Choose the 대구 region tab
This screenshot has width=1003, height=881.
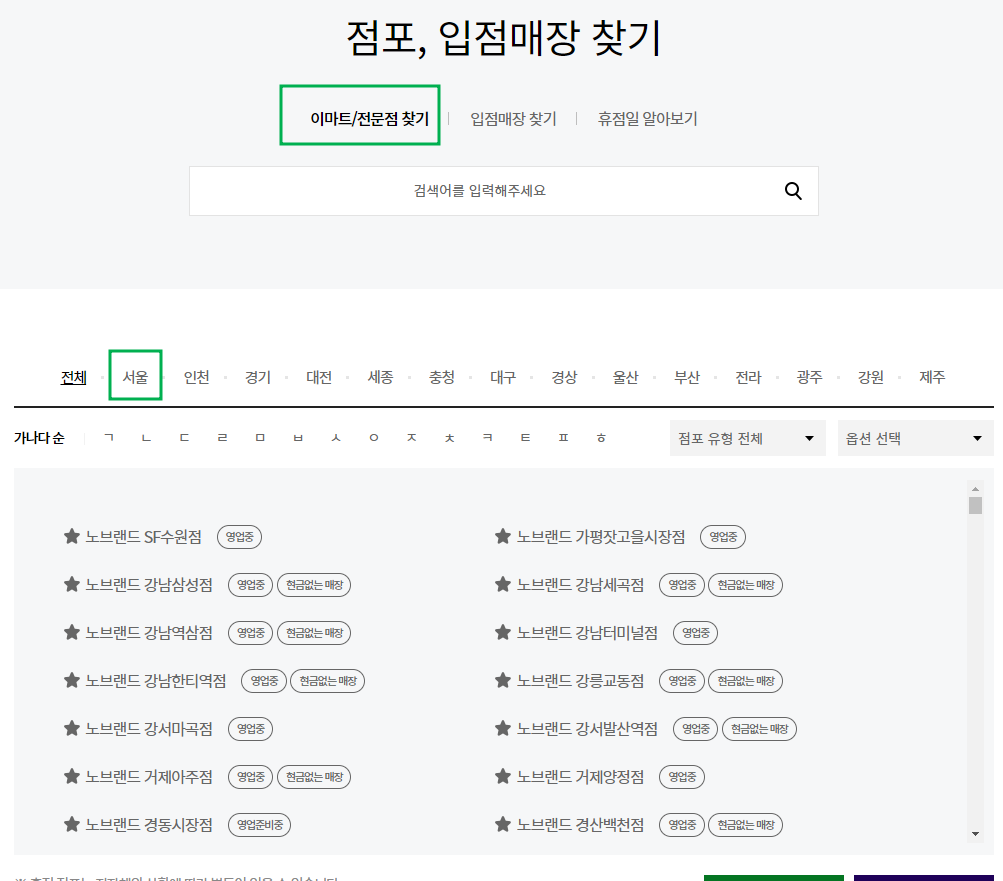(x=503, y=377)
